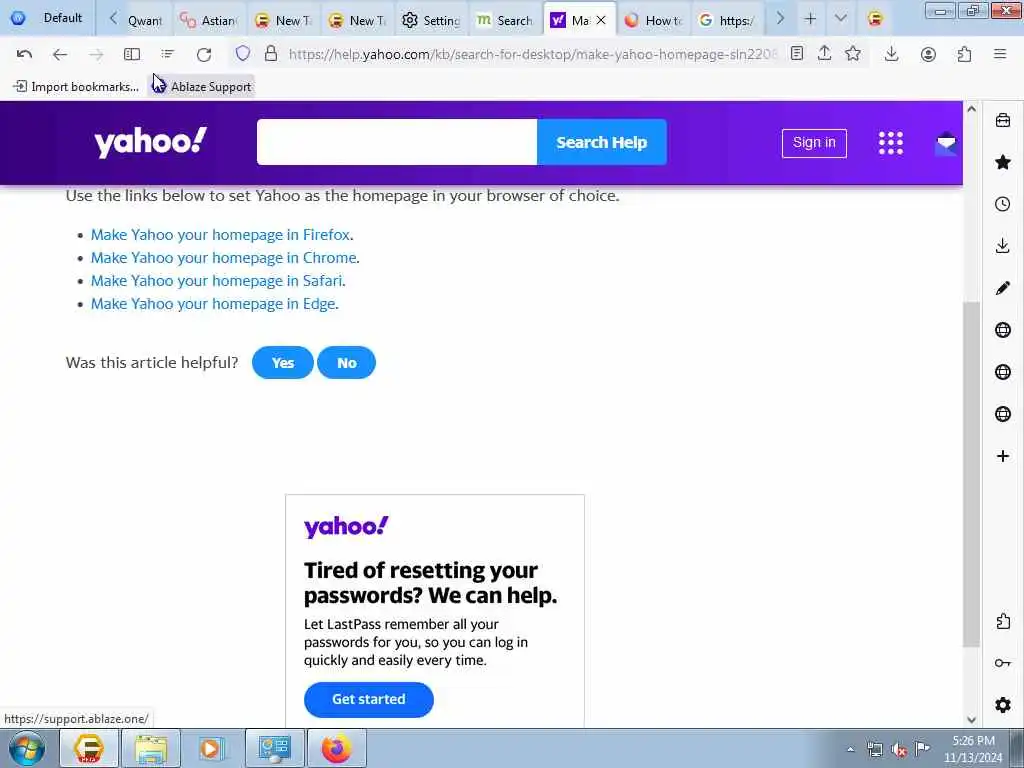Switch to the Settings tab
1024x768 pixels.
tap(432, 20)
